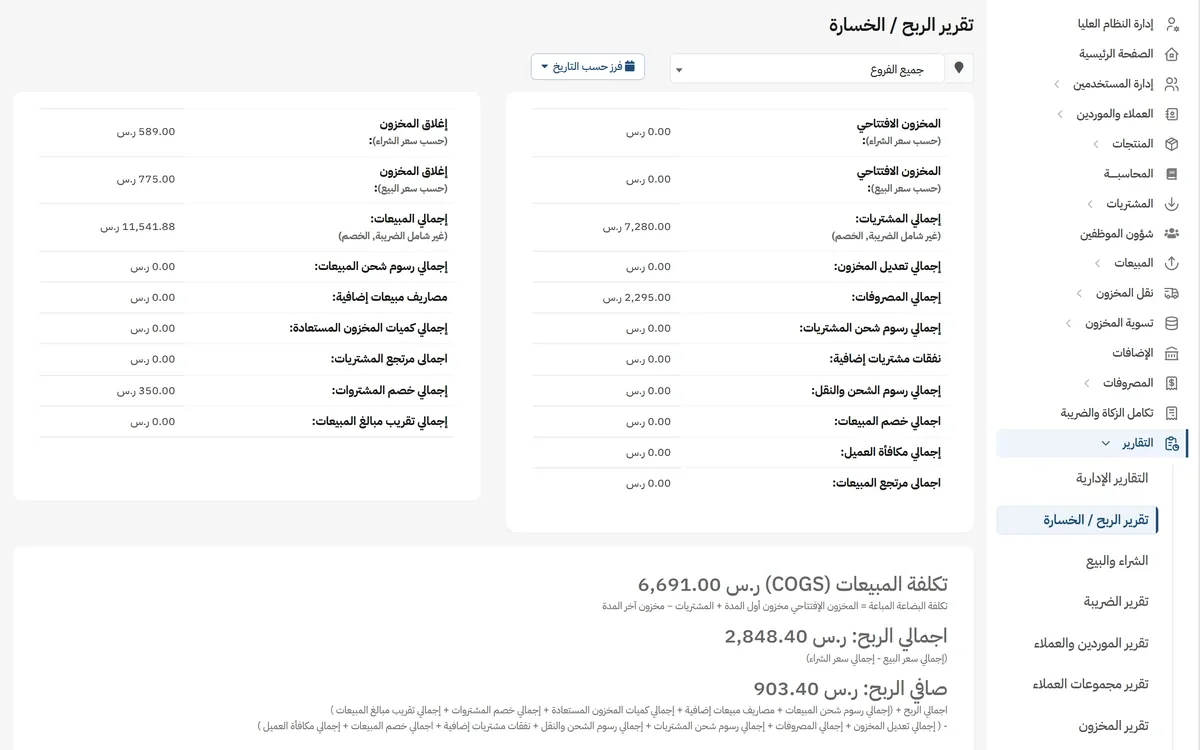The height and width of the screenshot is (750, 1200).
Task: Open the فرز حسب التاريخ date filter
Action: (587, 67)
